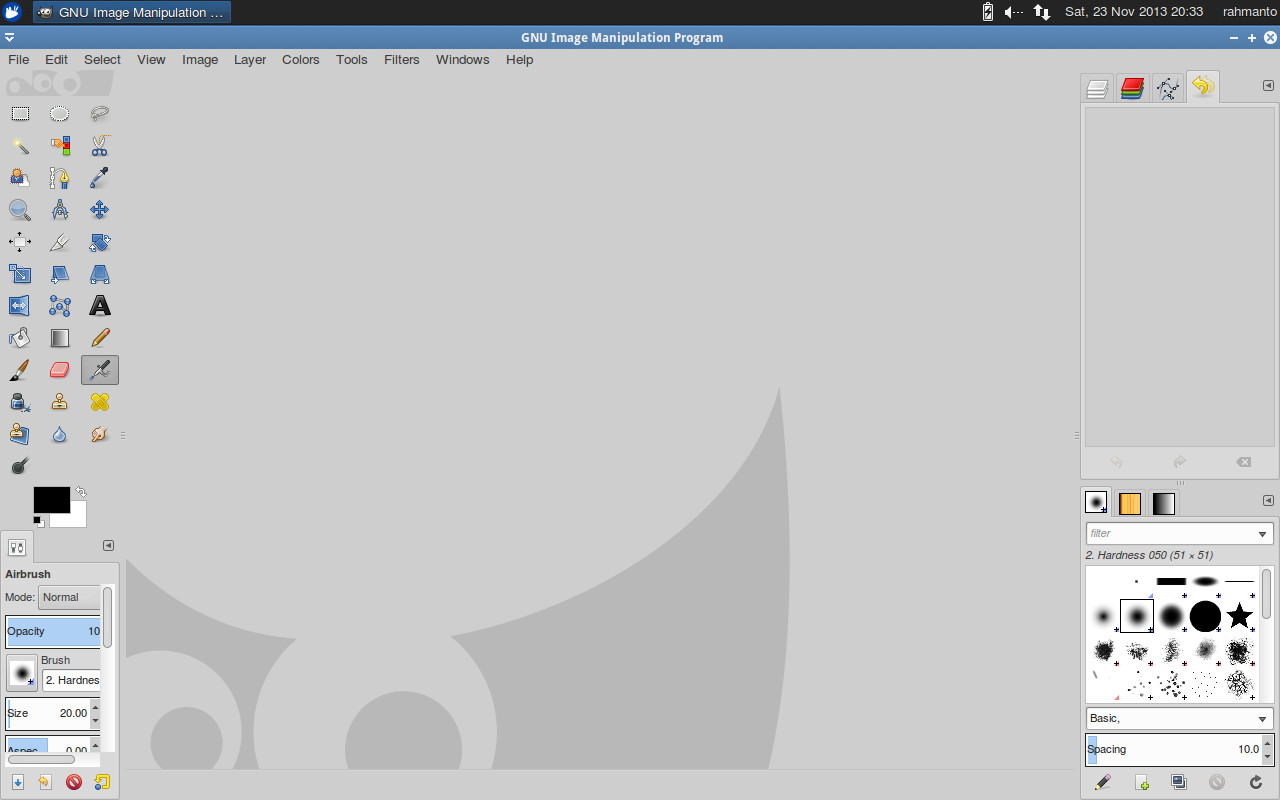Select the Heal bandage tool
The width and height of the screenshot is (1280, 800).
tap(100, 402)
